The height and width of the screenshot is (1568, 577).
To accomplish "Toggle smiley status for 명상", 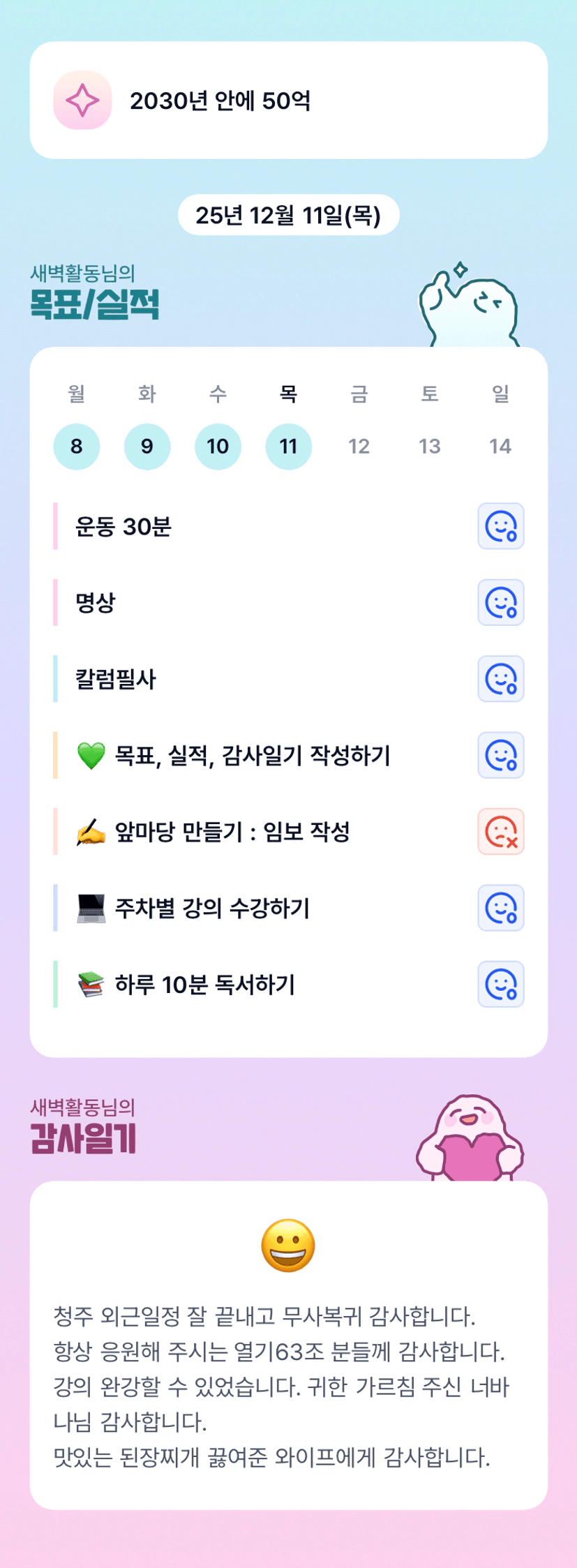I will coord(500,602).
